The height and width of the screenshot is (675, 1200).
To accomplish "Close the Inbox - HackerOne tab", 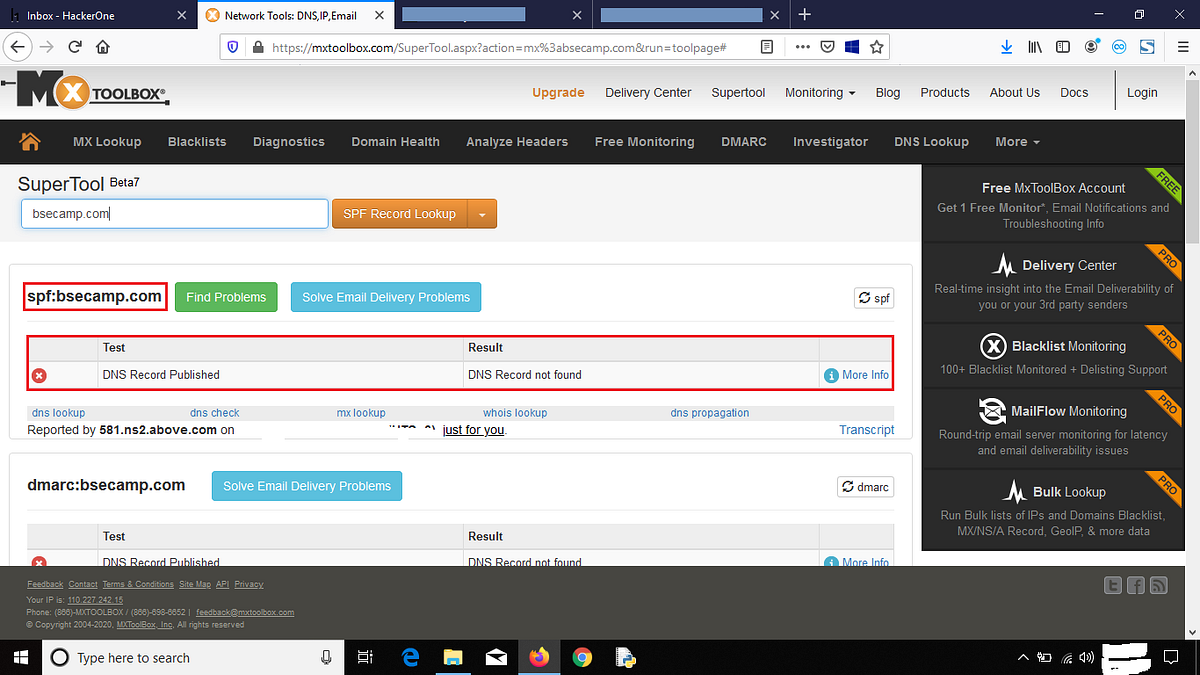I will [181, 15].
